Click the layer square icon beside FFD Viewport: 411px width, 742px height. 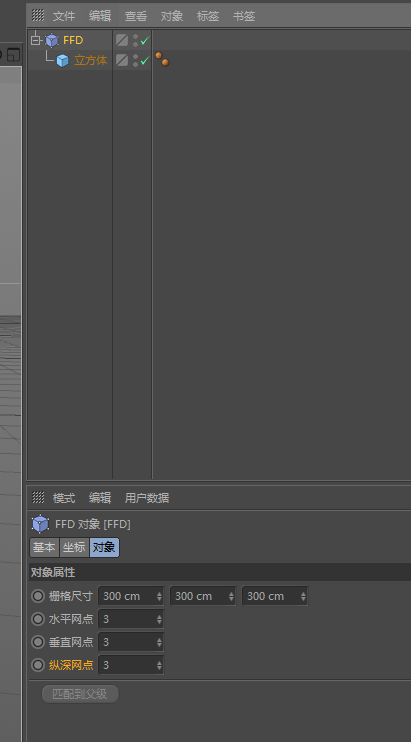(122, 40)
